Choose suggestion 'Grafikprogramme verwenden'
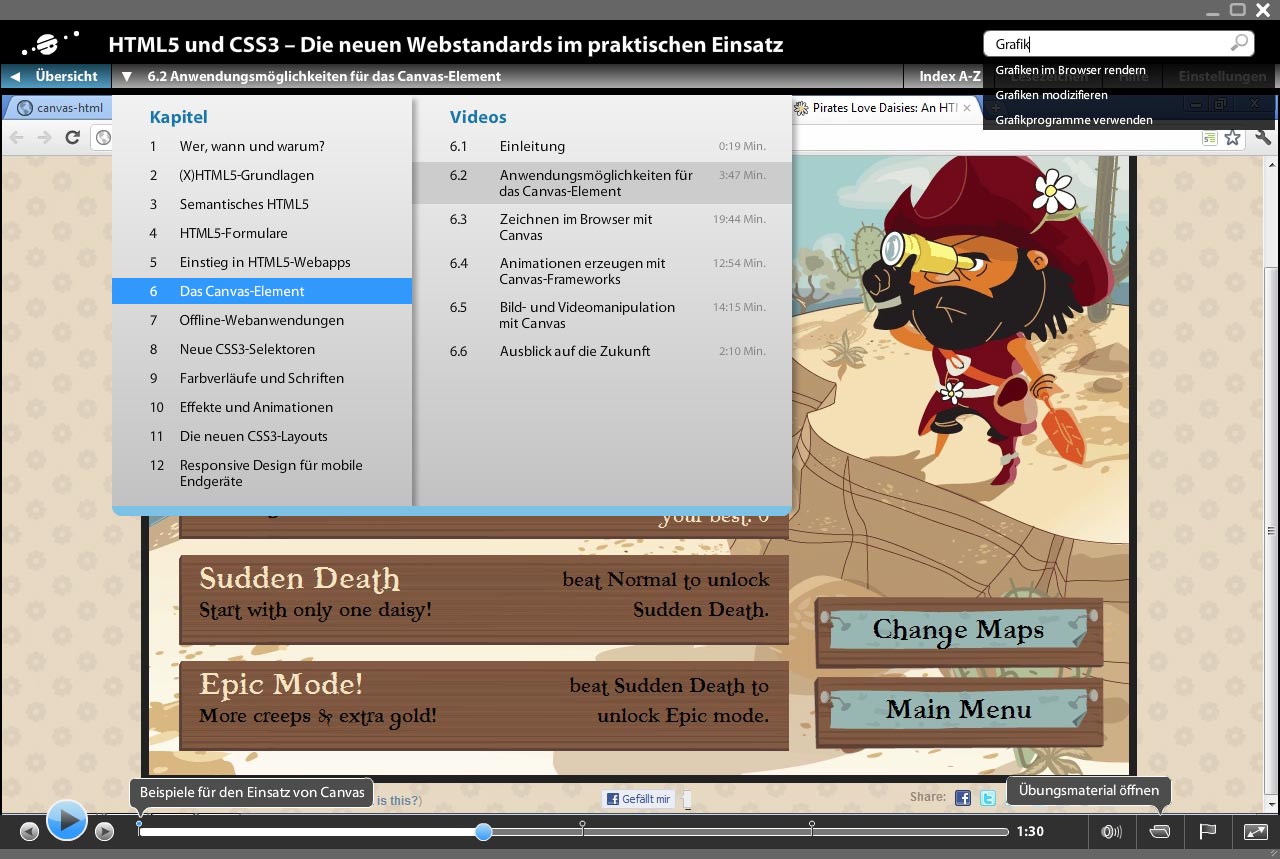This screenshot has width=1280, height=859. click(1073, 120)
